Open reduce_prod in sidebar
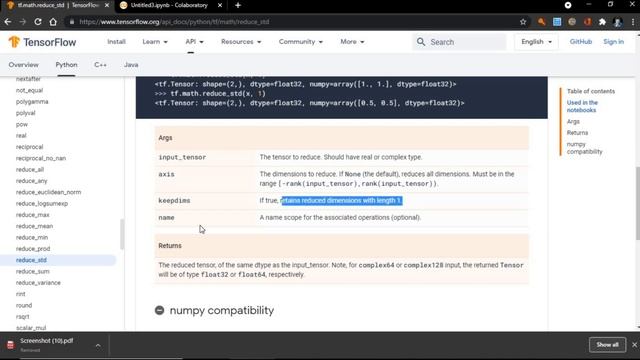Image resolution: width=640 pixels, height=360 pixels. coord(33,249)
